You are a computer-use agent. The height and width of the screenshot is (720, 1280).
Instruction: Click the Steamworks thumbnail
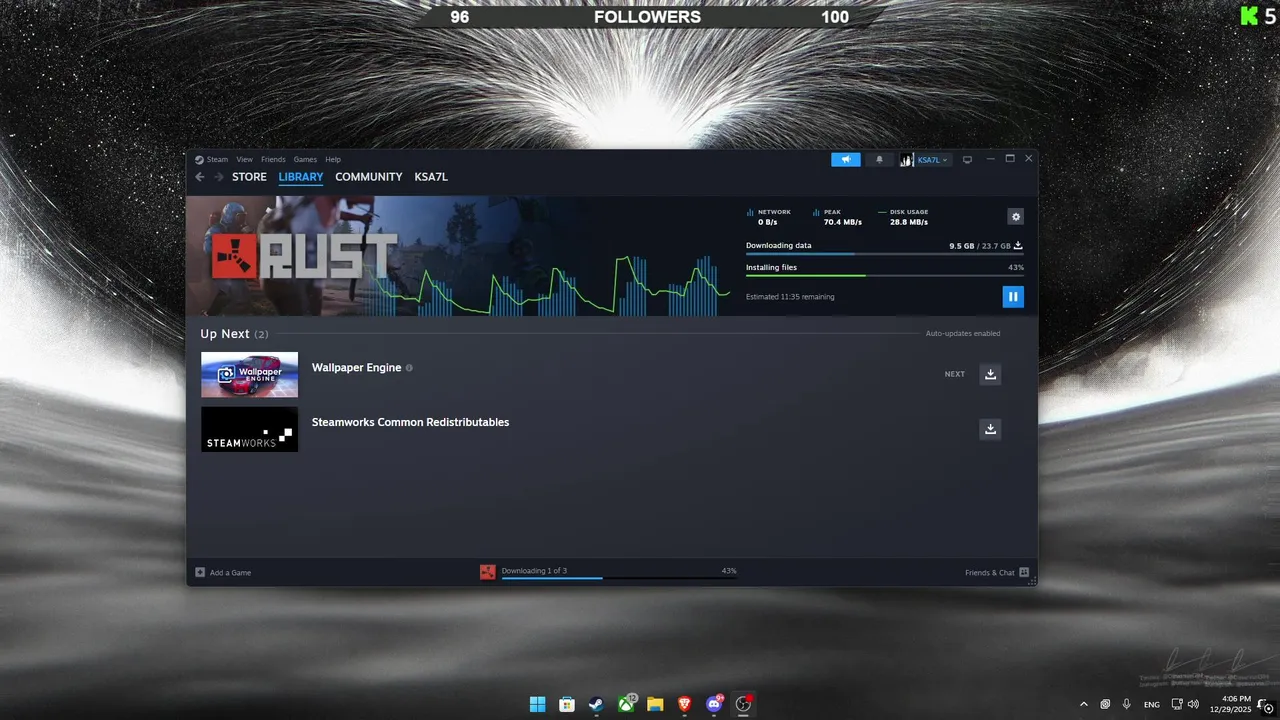(249, 429)
